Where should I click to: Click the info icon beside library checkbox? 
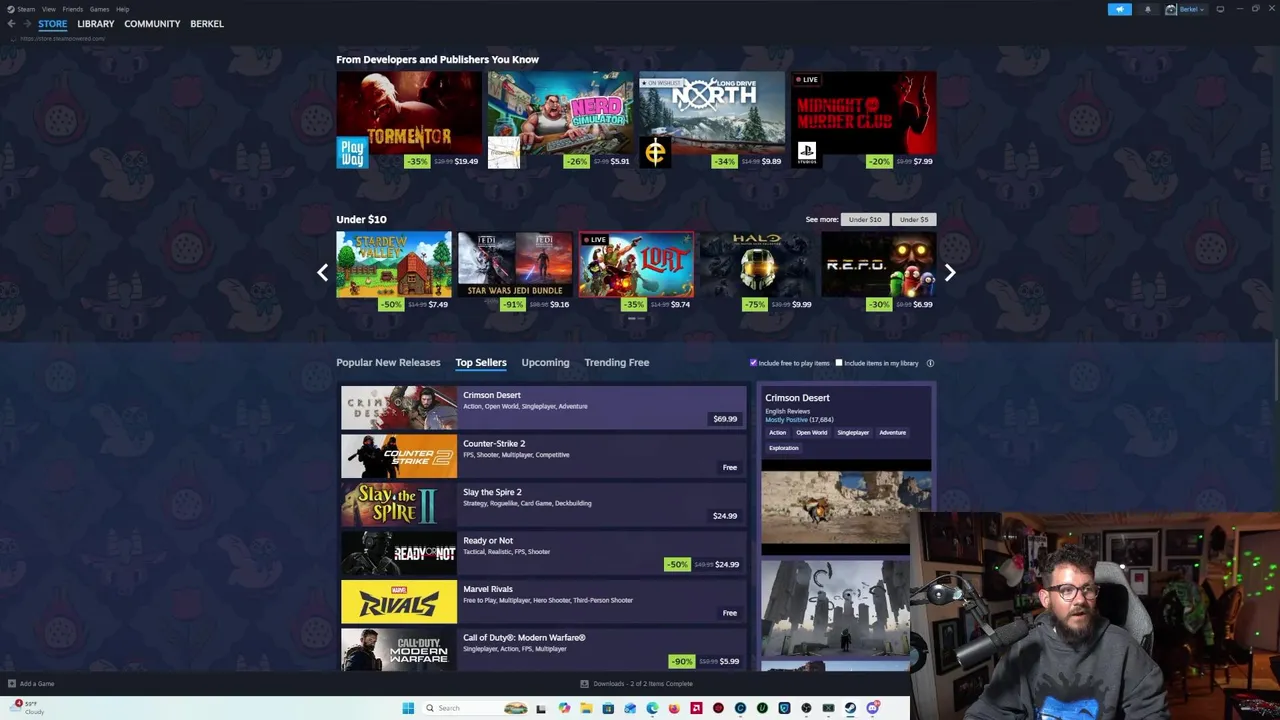930,363
